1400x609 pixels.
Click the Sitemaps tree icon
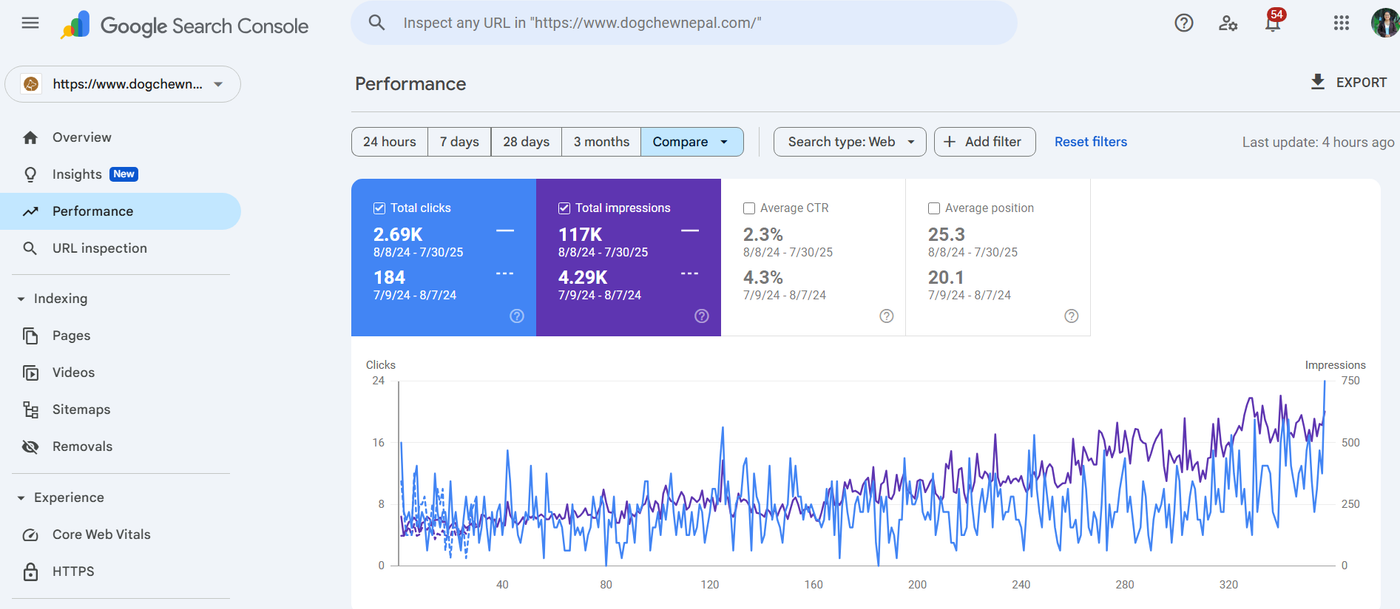[x=31, y=410]
